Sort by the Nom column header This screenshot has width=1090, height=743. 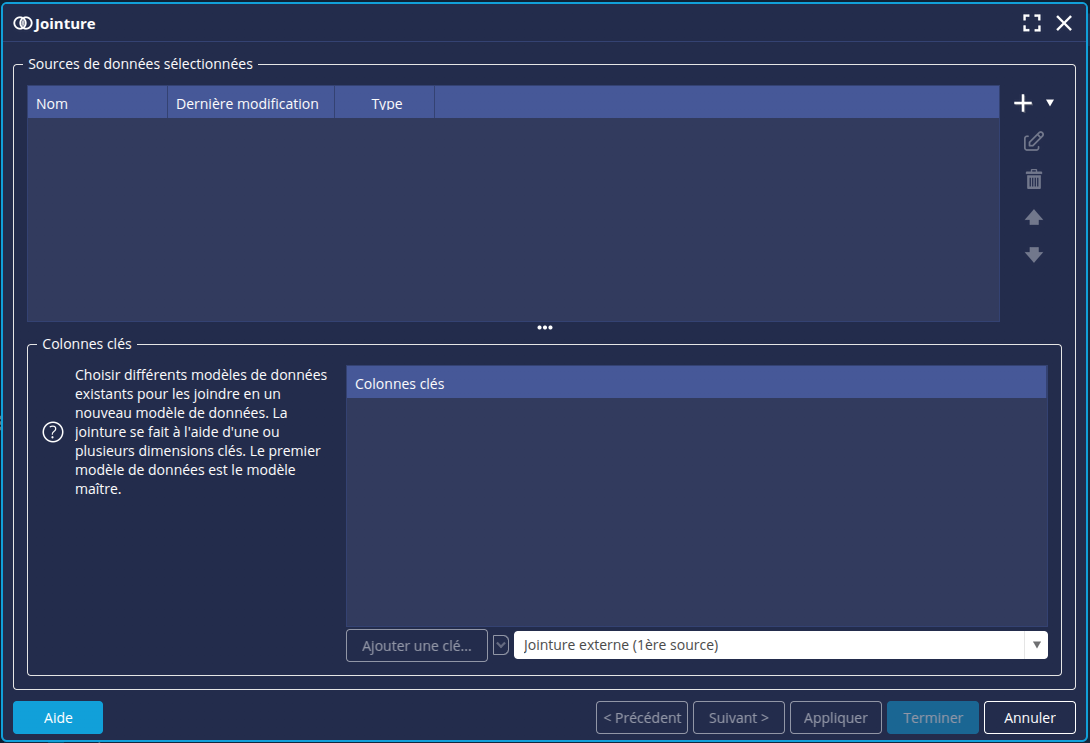click(97, 103)
